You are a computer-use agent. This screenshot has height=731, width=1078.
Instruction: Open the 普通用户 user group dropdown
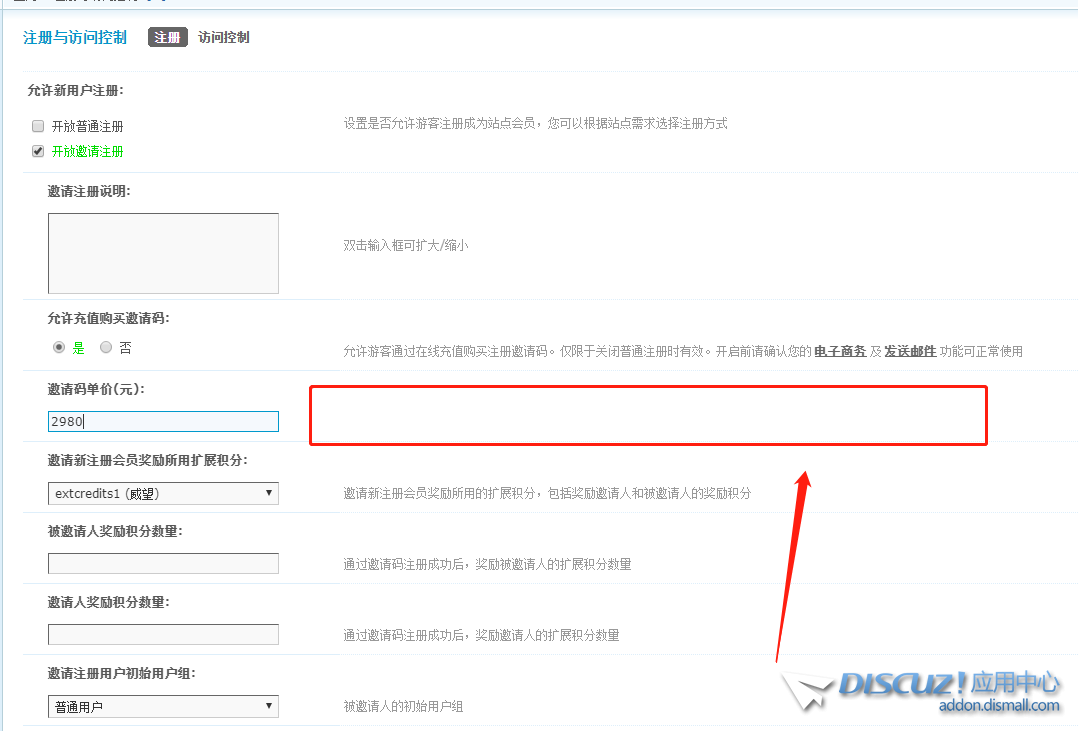163,707
